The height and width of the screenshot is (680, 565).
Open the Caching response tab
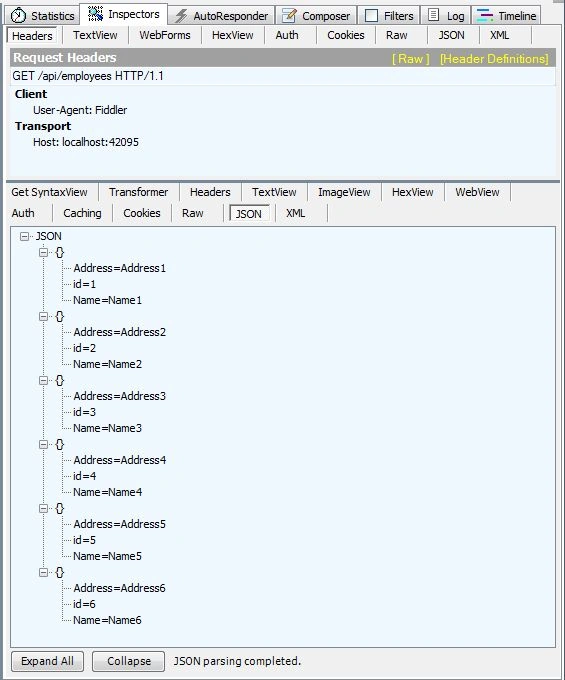click(82, 213)
